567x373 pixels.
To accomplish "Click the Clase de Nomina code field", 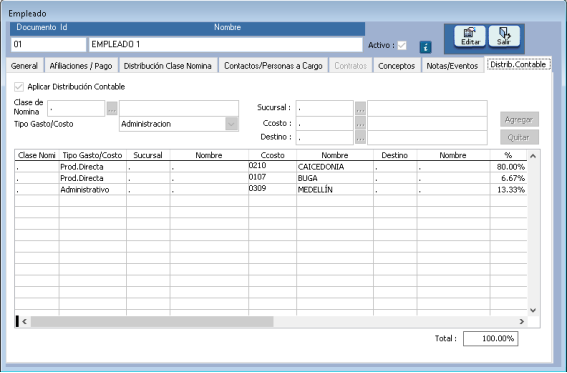I will (76, 108).
